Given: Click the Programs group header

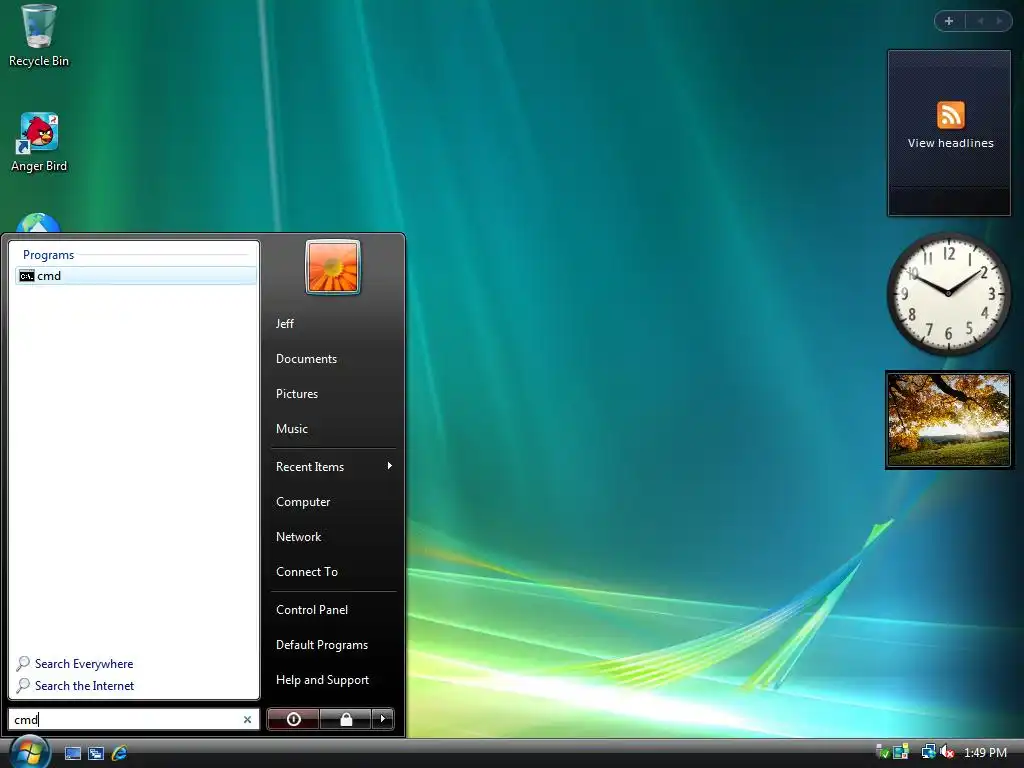Looking at the screenshot, I should (x=48, y=255).
